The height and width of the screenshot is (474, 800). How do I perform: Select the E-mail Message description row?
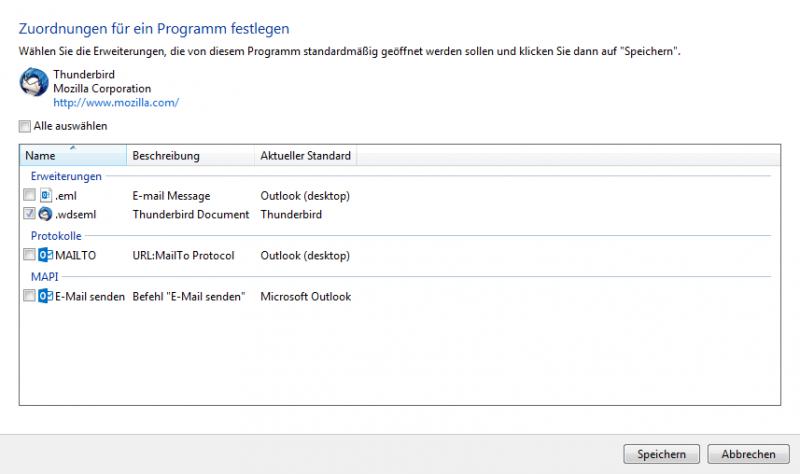[x=171, y=195]
